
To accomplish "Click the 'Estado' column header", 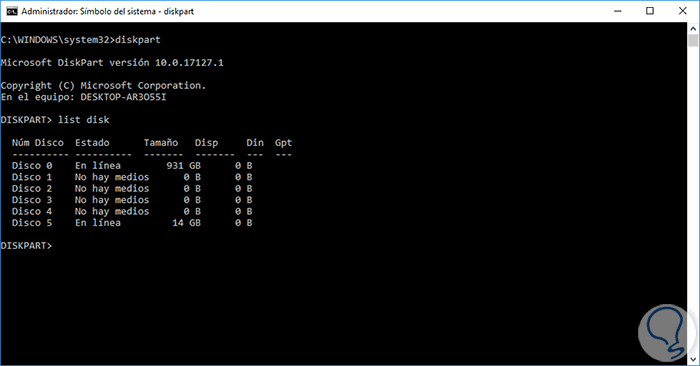I will coord(92,143).
